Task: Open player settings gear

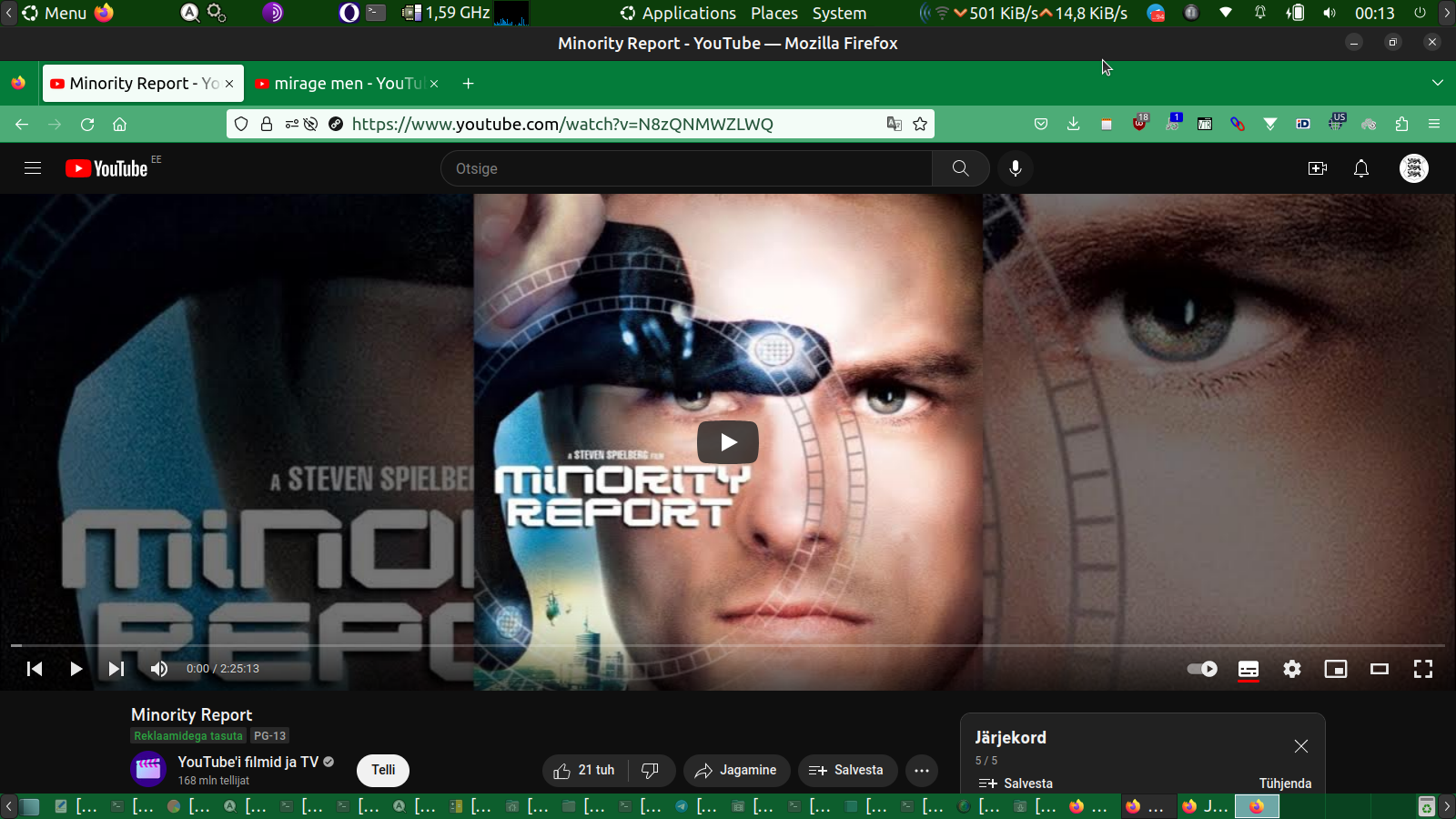Action: coord(1292,669)
